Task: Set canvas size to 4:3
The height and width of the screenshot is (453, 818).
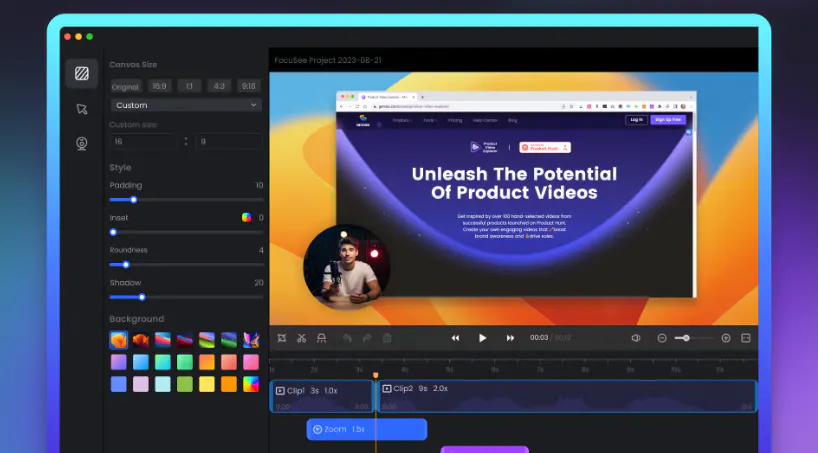Action: pos(219,86)
